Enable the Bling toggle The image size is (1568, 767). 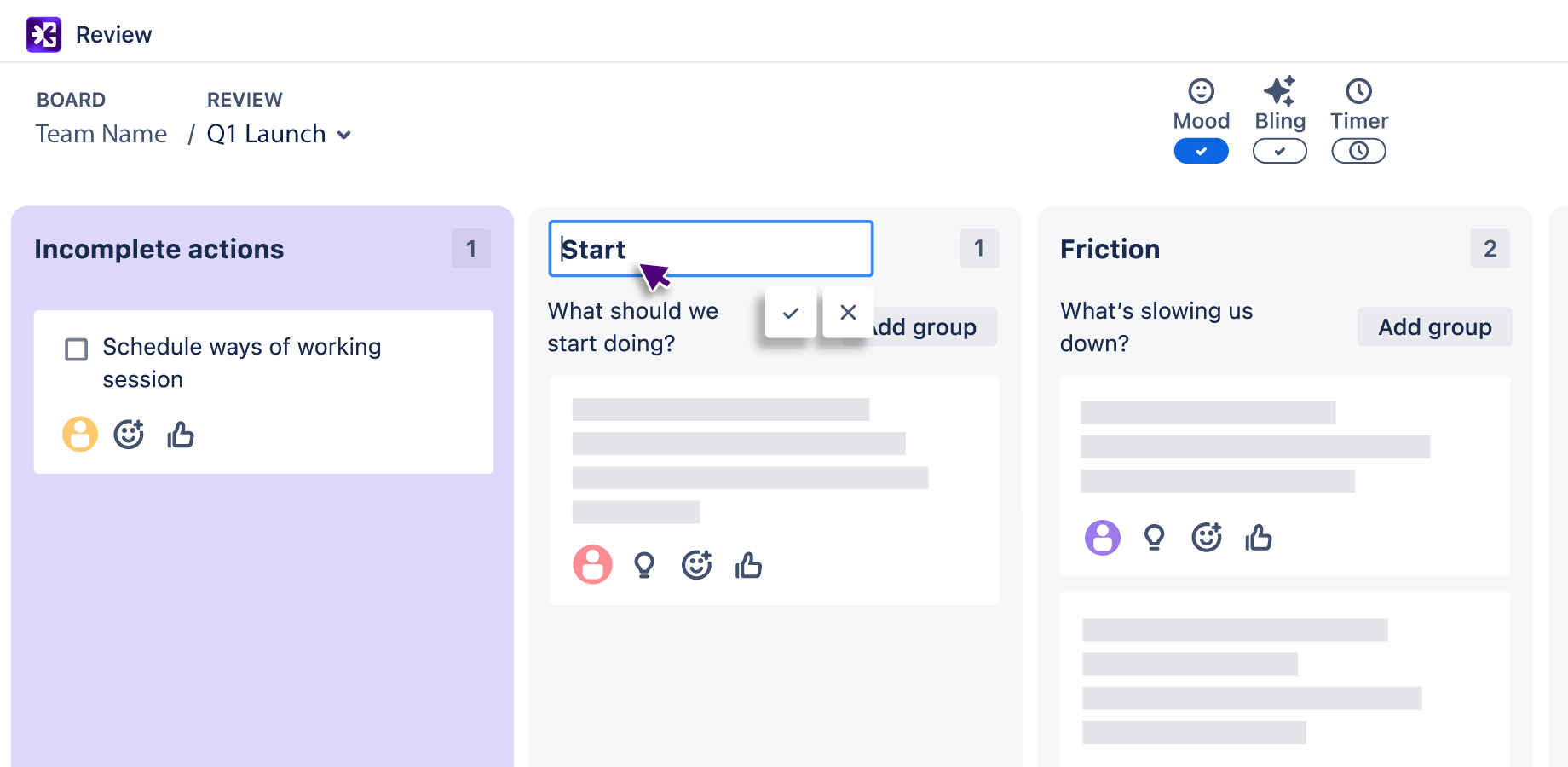1279,151
